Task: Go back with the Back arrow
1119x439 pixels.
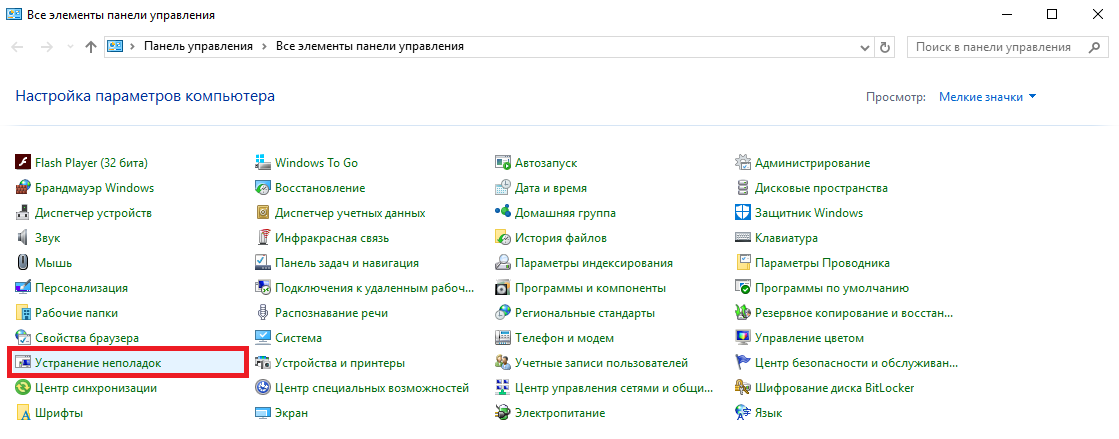Action: tap(19, 47)
